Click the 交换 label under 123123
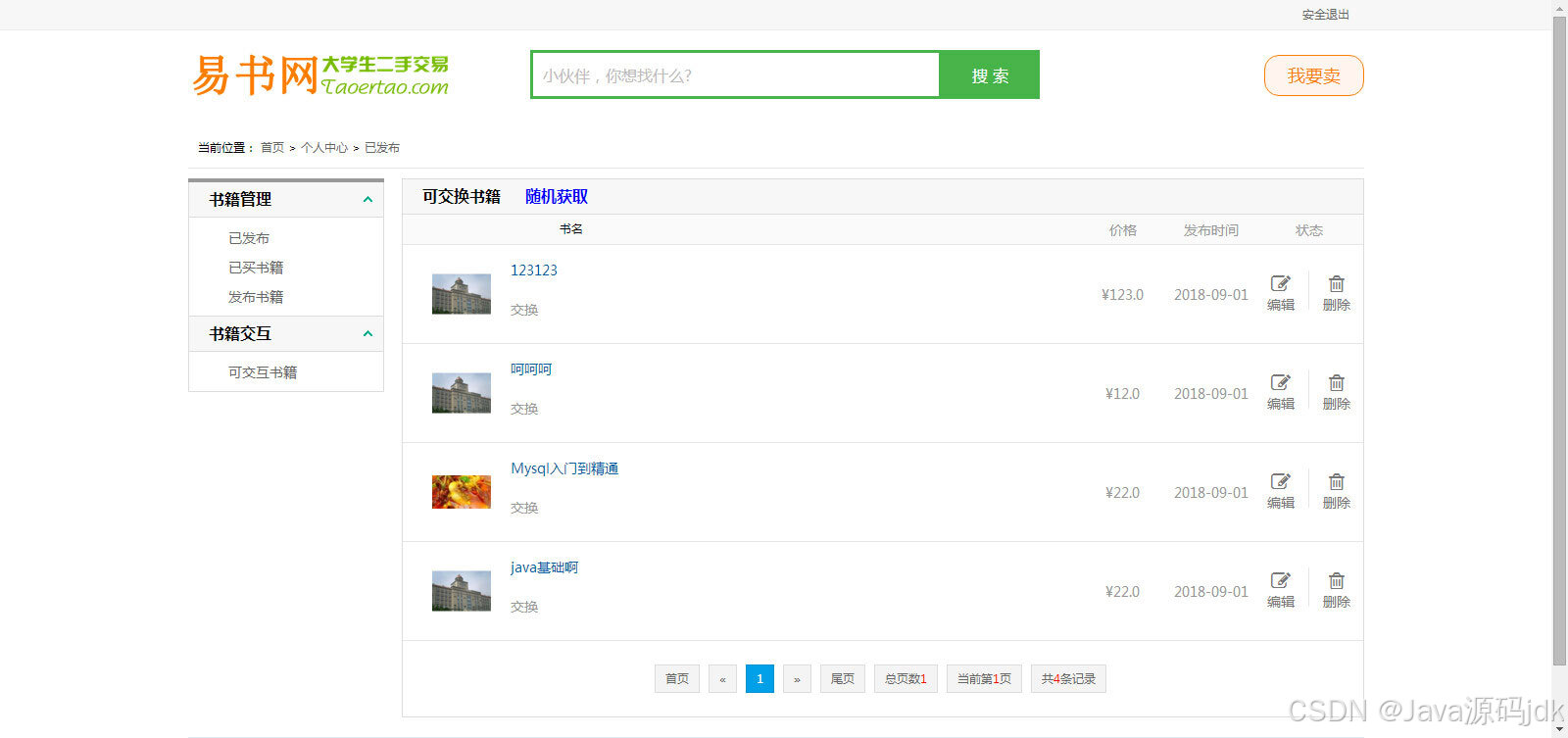 [524, 310]
